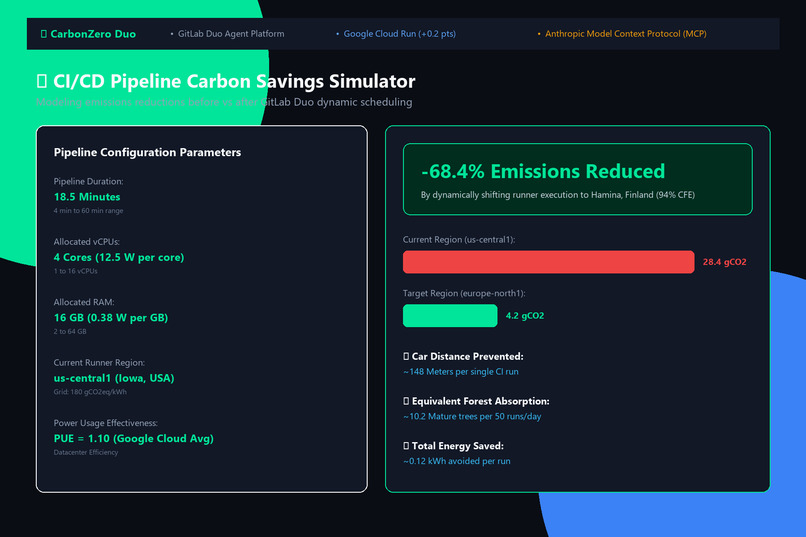Click the 4 min to 60 min range hint
Image resolution: width=806 pixels, height=537 pixels.
pyautogui.click(x=88, y=211)
